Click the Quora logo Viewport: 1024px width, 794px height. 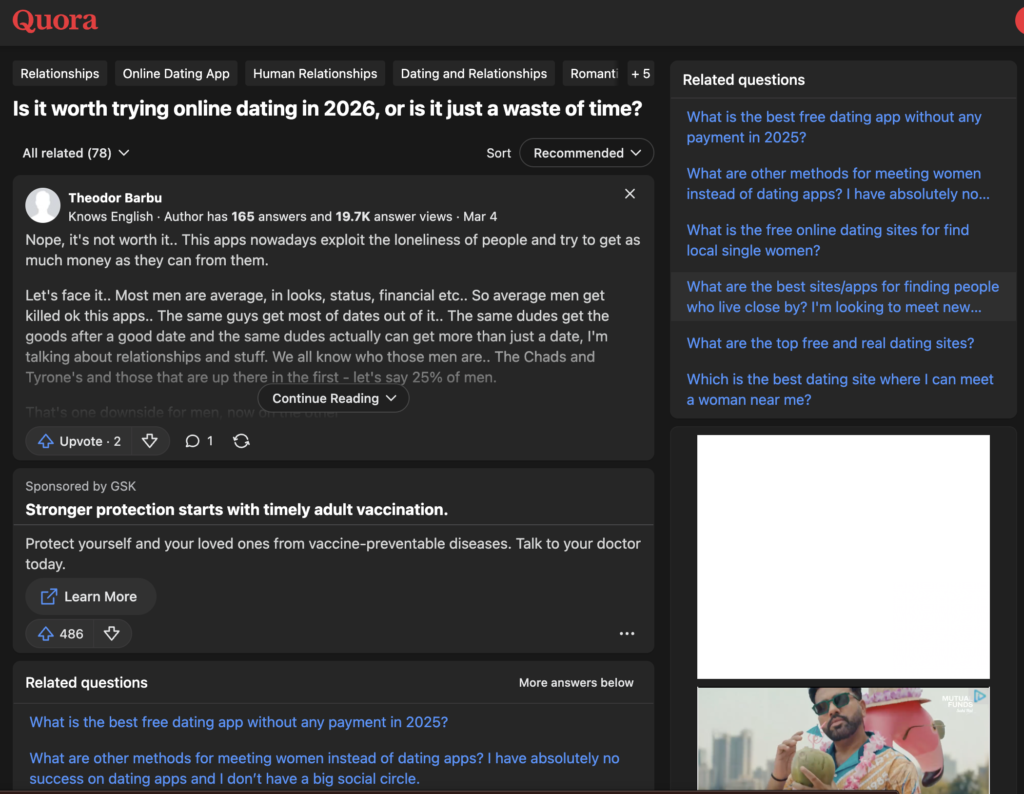(55, 20)
